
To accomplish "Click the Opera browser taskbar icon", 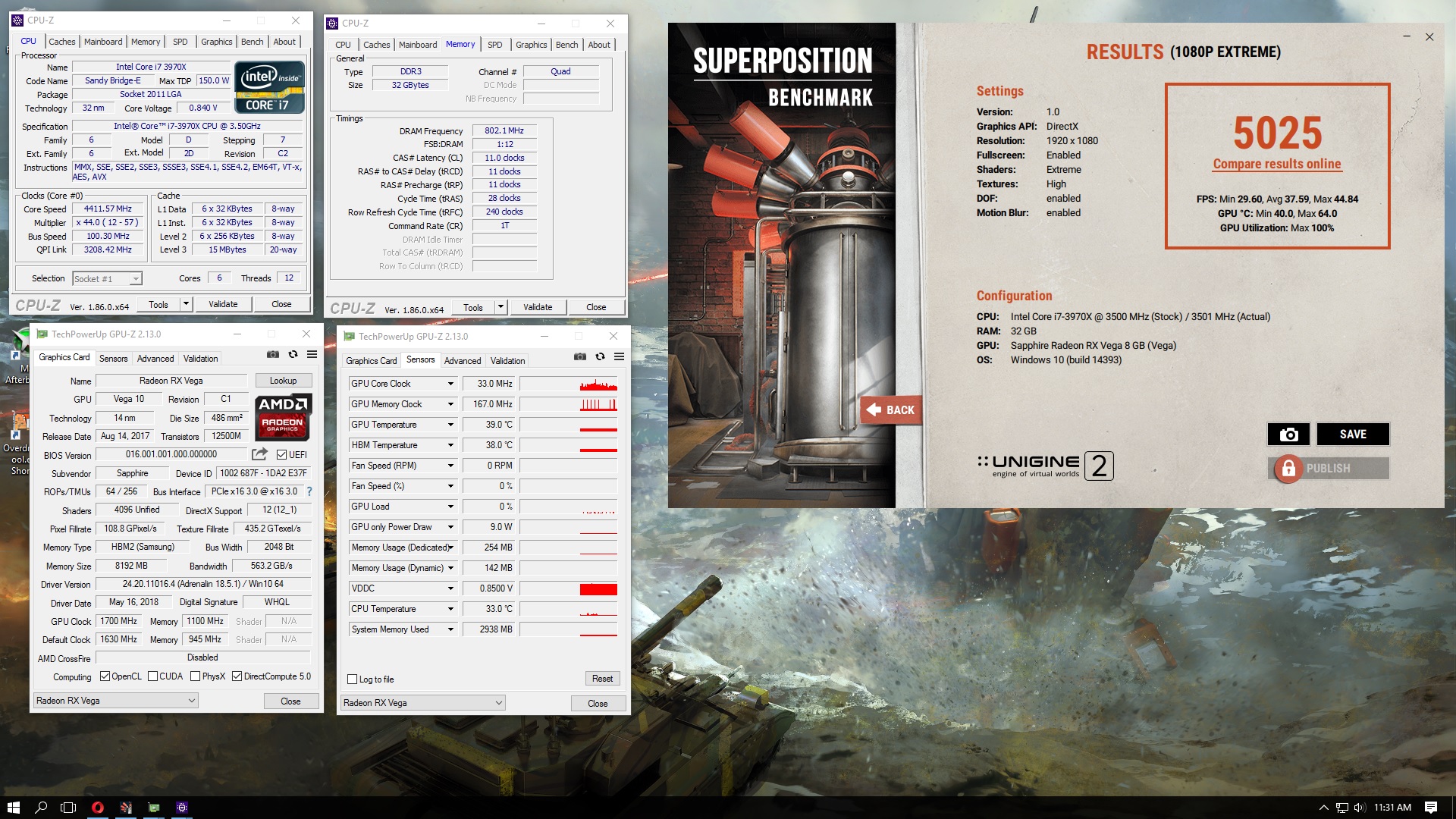I will [x=97, y=808].
